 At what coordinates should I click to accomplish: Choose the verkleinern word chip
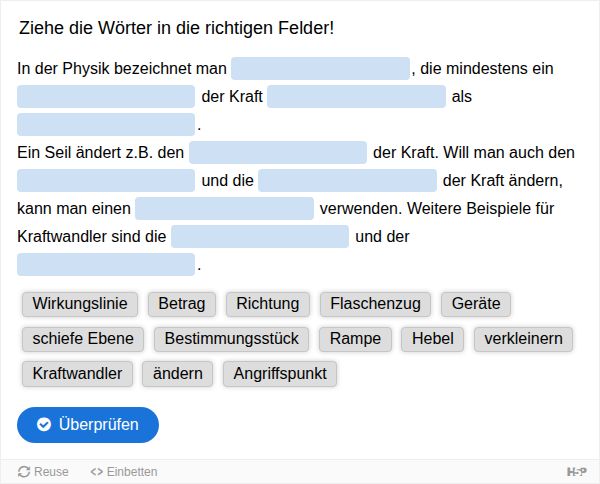coord(523,339)
